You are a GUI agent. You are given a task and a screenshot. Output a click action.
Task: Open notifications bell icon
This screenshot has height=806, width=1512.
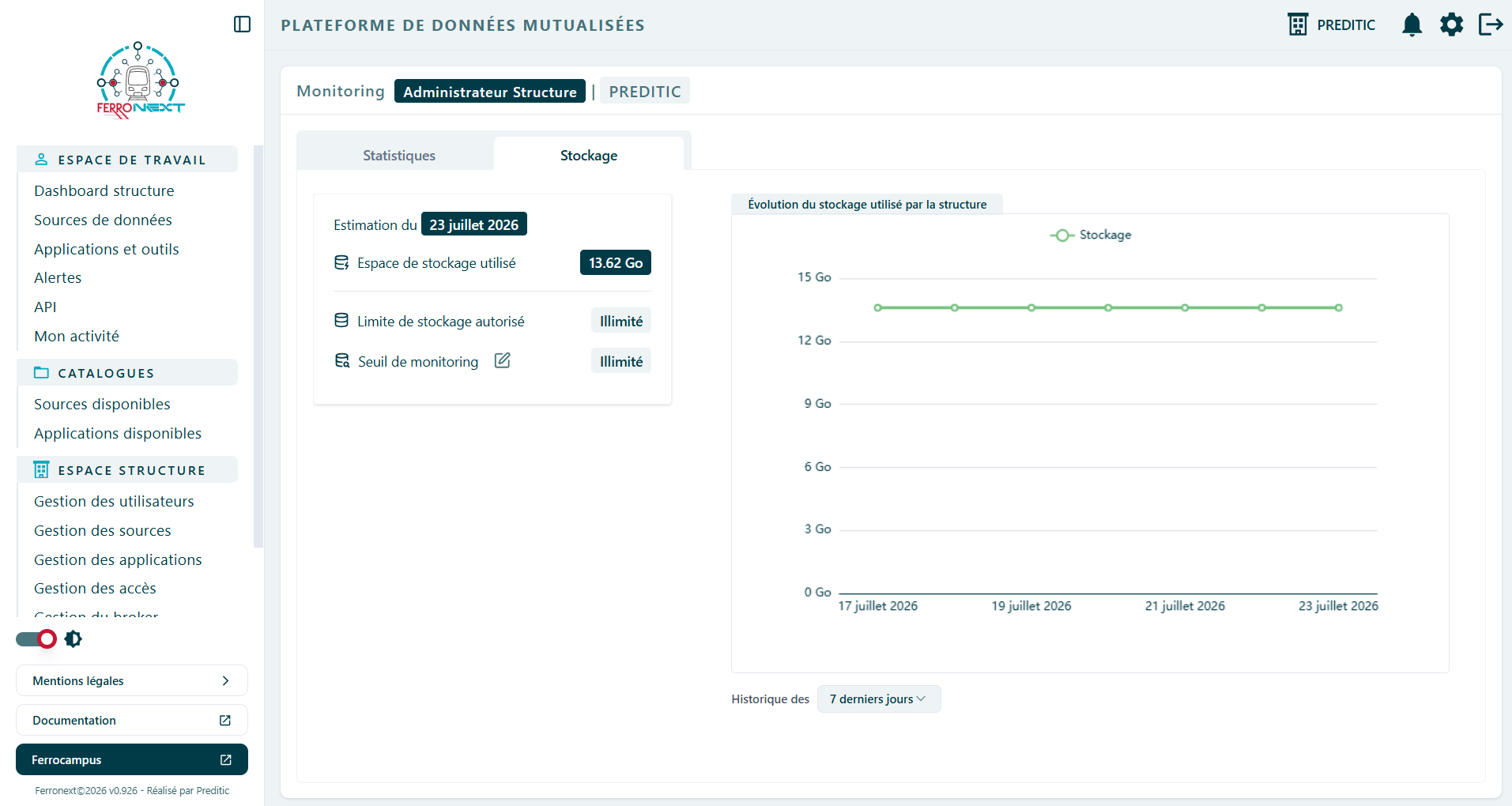1412,24
